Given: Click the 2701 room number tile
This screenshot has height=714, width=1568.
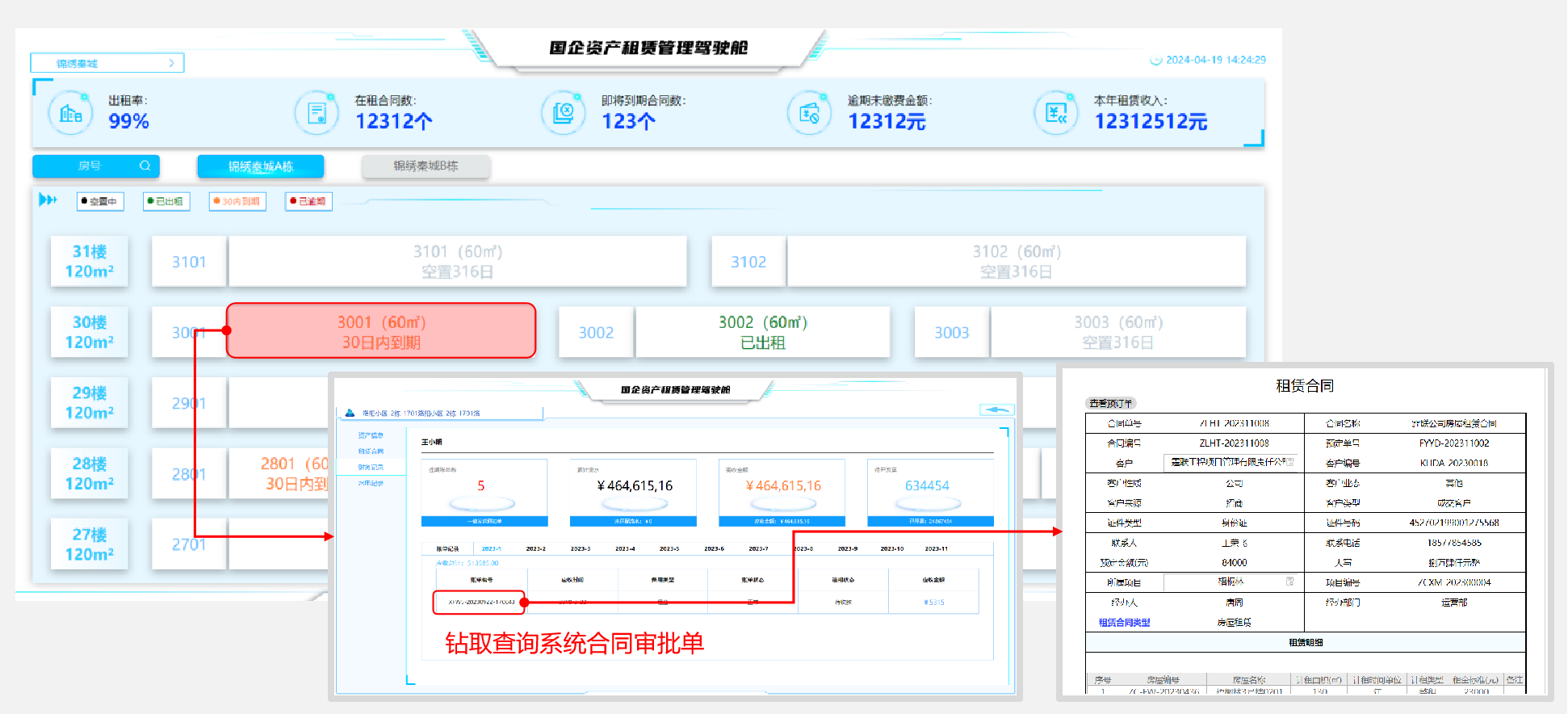Looking at the screenshot, I should click(189, 544).
